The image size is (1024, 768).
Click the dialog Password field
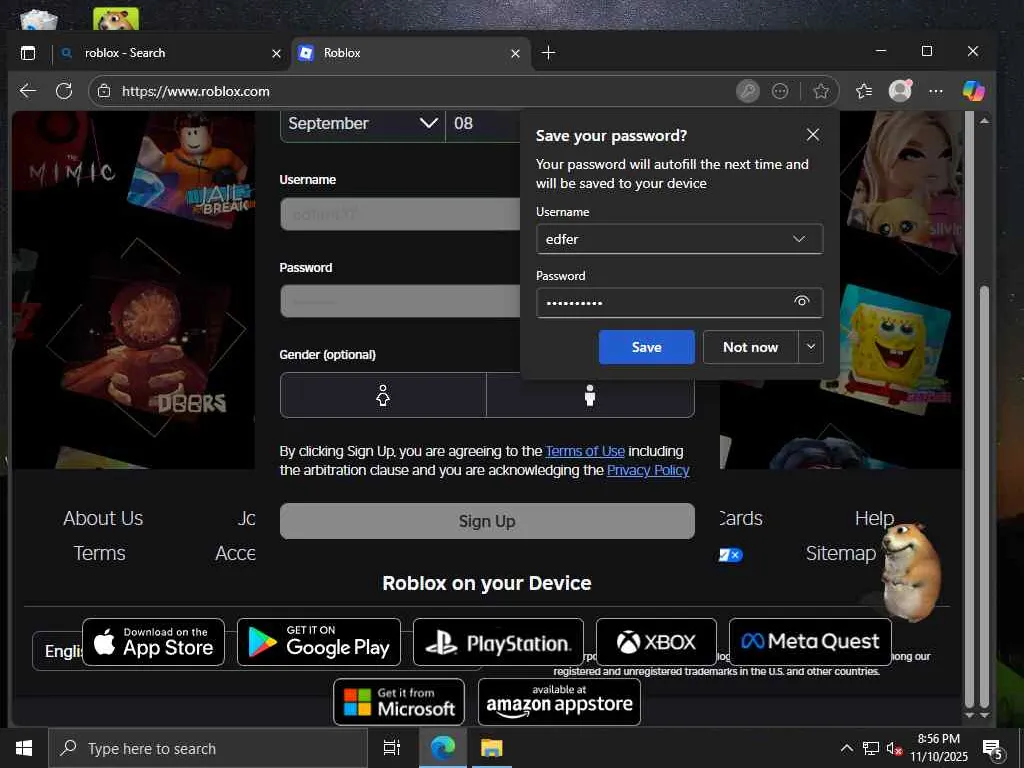point(679,302)
